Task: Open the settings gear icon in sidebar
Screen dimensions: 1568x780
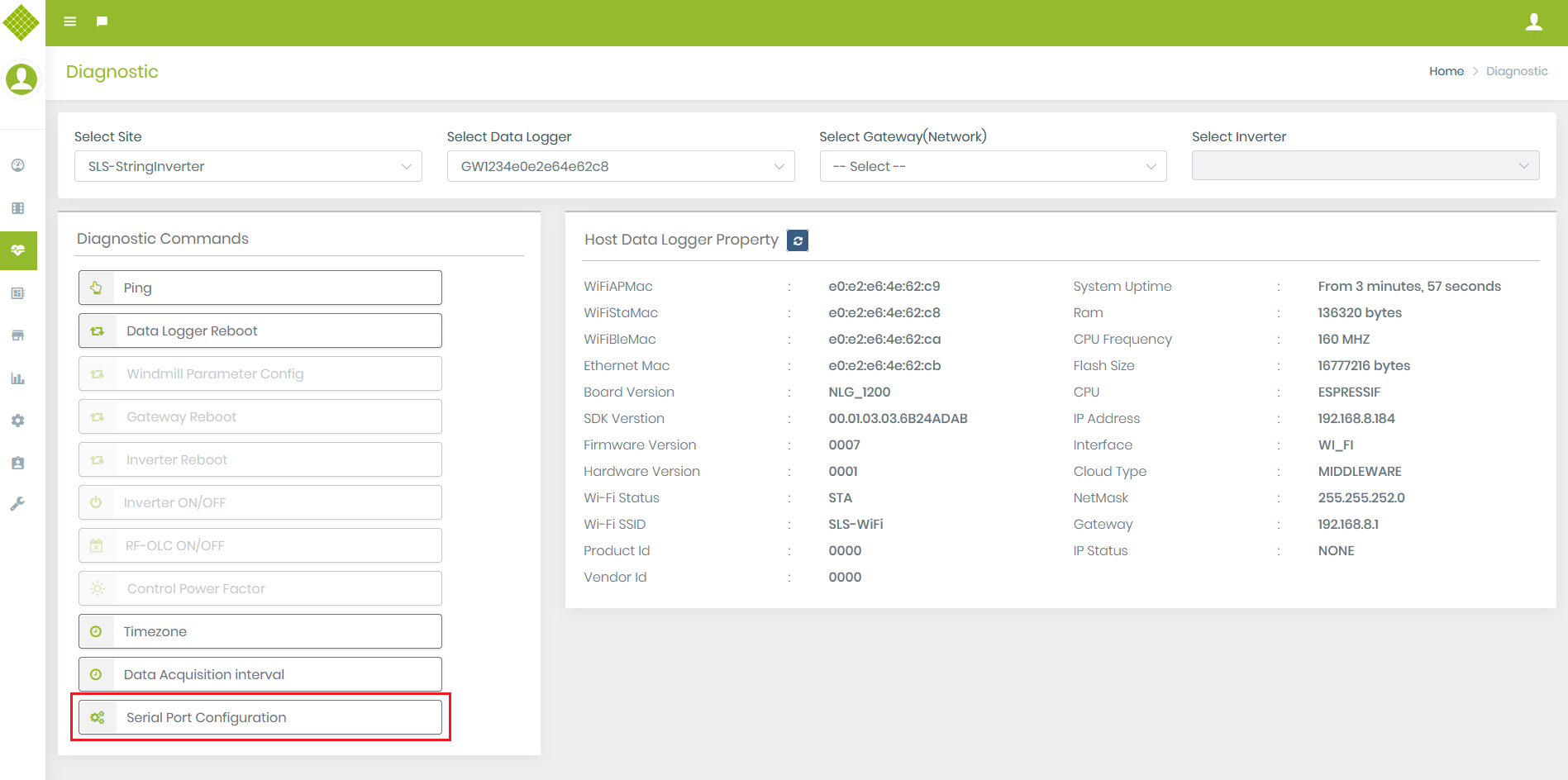Action: pyautogui.click(x=17, y=421)
